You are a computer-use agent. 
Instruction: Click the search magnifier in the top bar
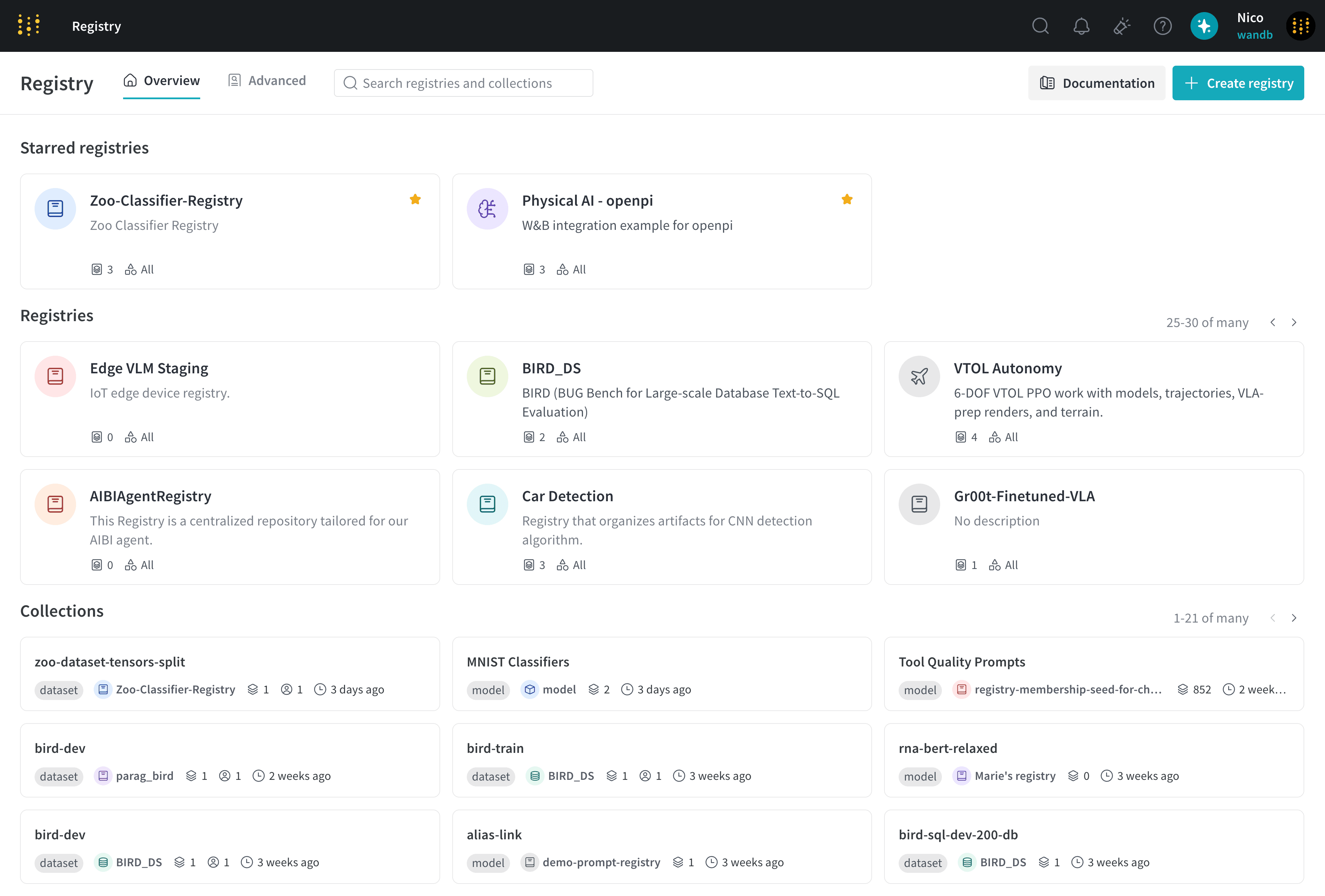[1040, 26]
